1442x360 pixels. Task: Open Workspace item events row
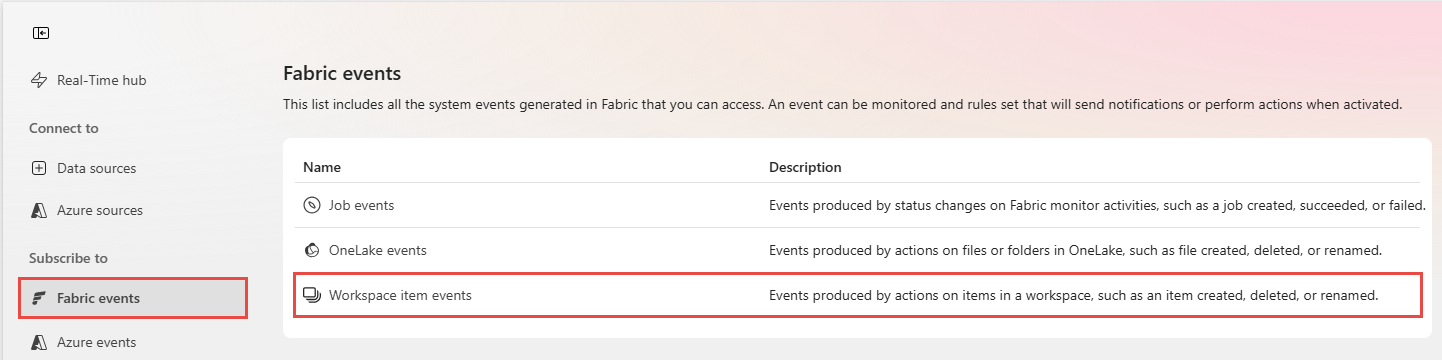click(x=858, y=295)
